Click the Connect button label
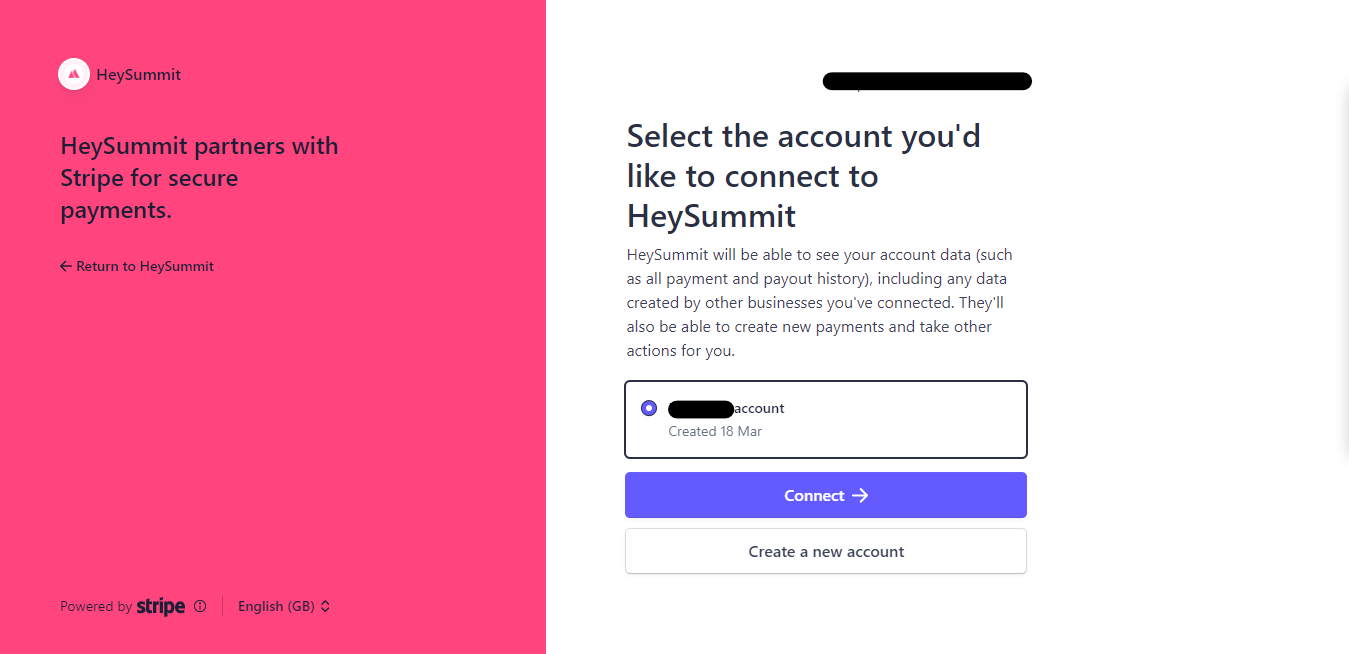Image resolution: width=1349 pixels, height=654 pixels. (x=814, y=496)
